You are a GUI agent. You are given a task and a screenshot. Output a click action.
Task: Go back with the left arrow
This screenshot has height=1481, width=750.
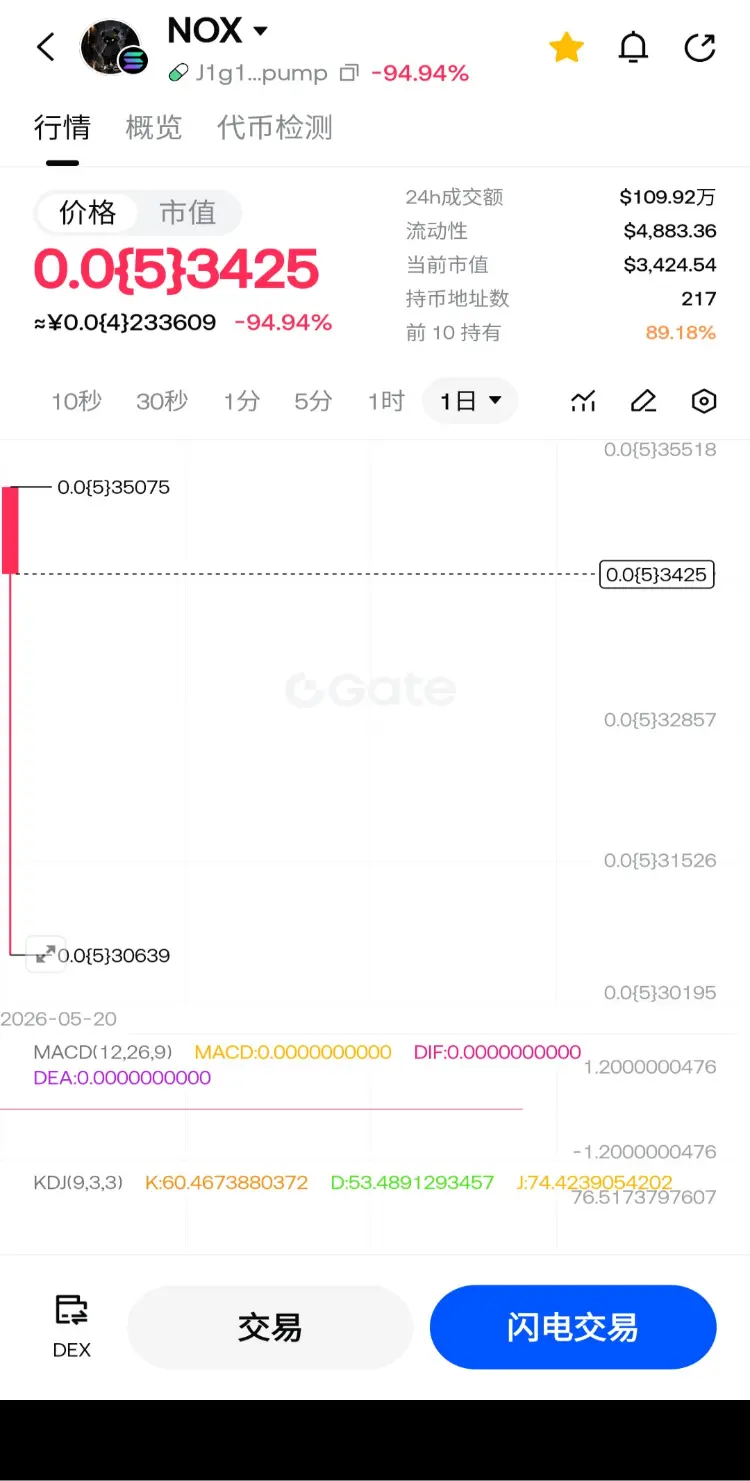[x=46, y=47]
